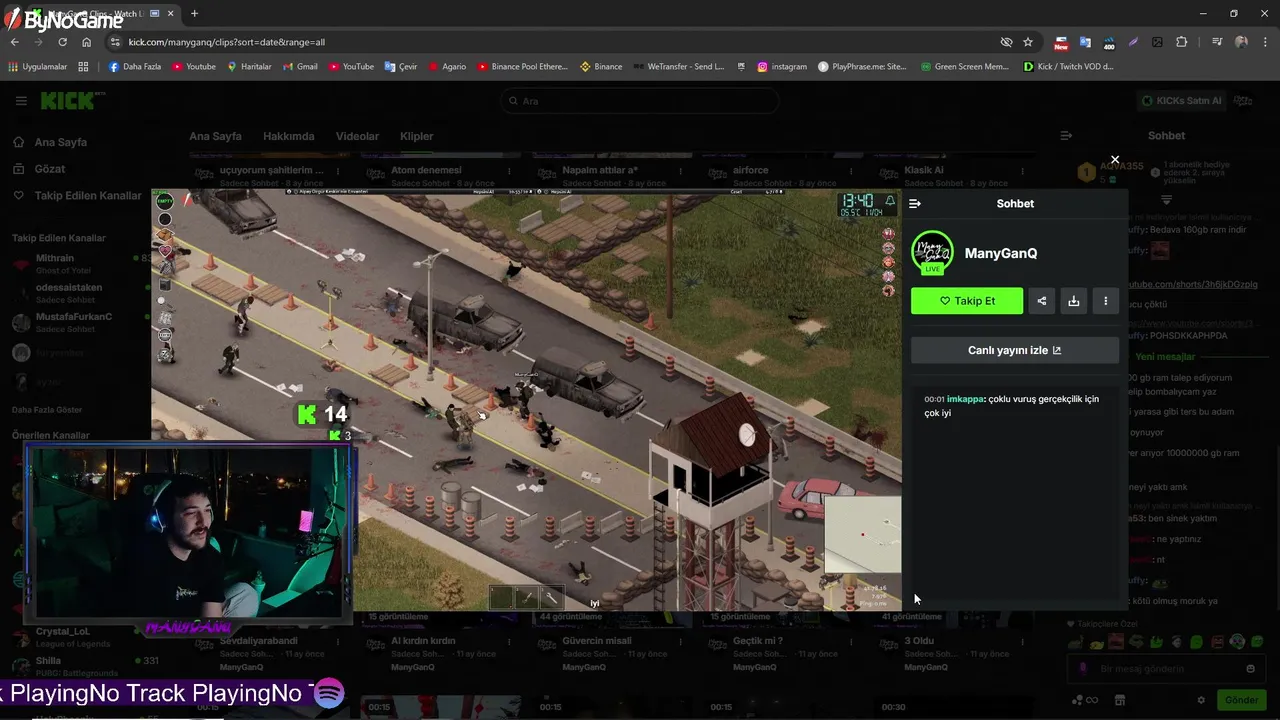1280x720 pixels.
Task: Click the chat message input field
Action: (x=1166, y=669)
